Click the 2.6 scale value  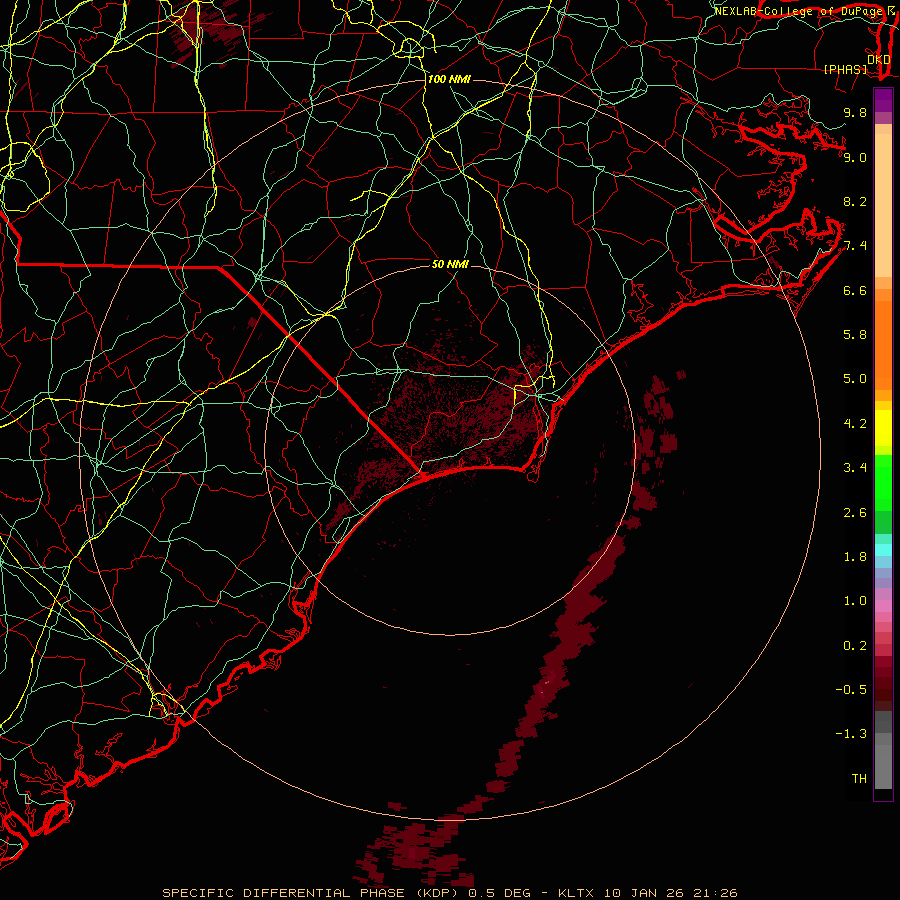pos(855,513)
